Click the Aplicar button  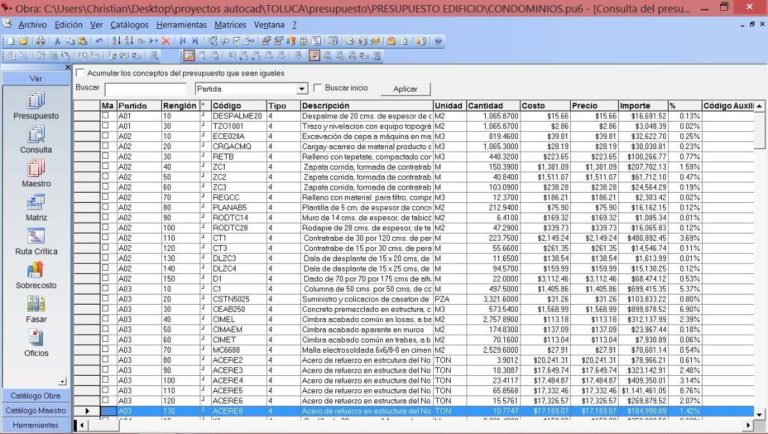405,89
